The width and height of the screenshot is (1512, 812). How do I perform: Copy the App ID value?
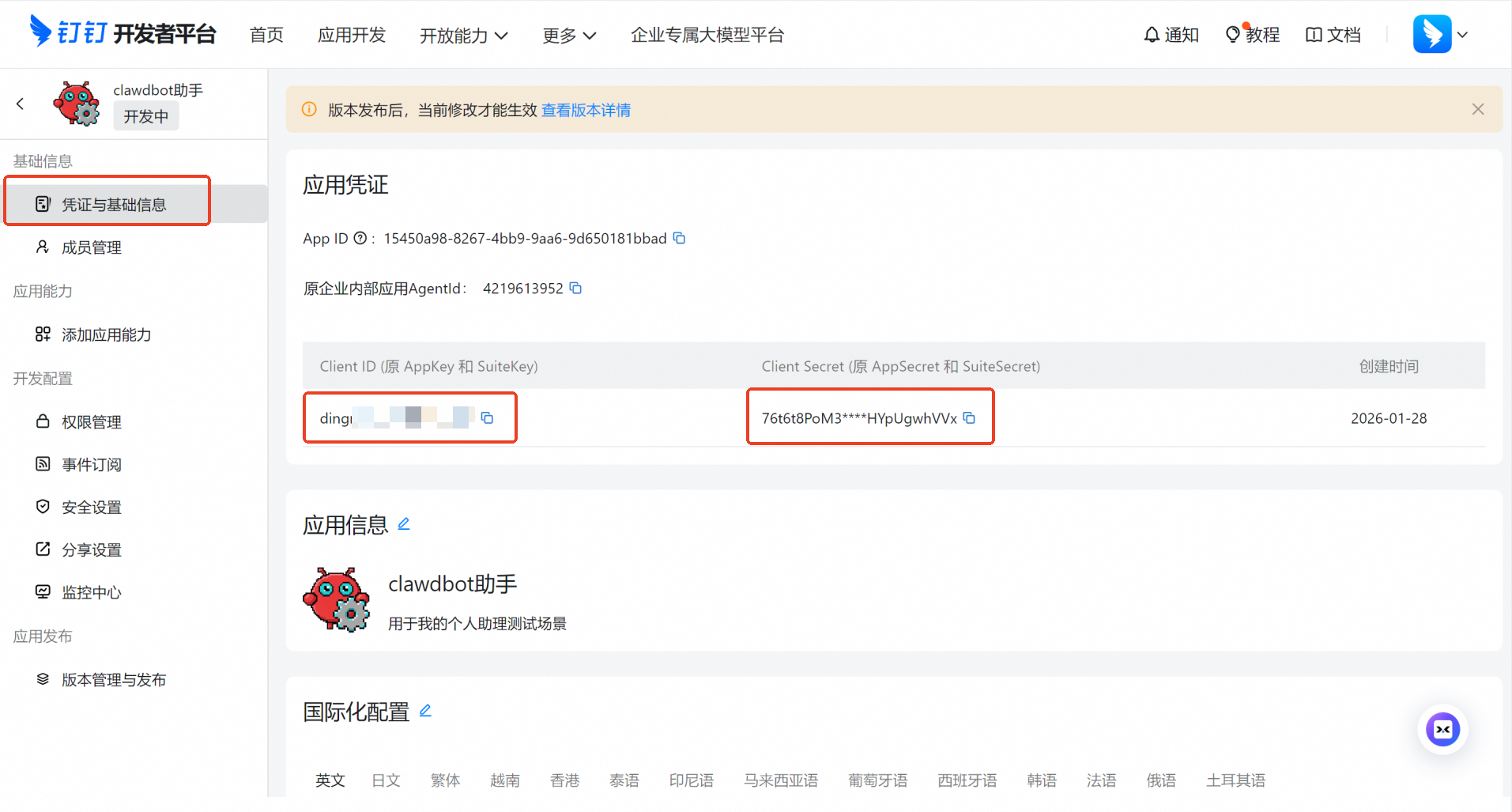pyautogui.click(x=679, y=238)
